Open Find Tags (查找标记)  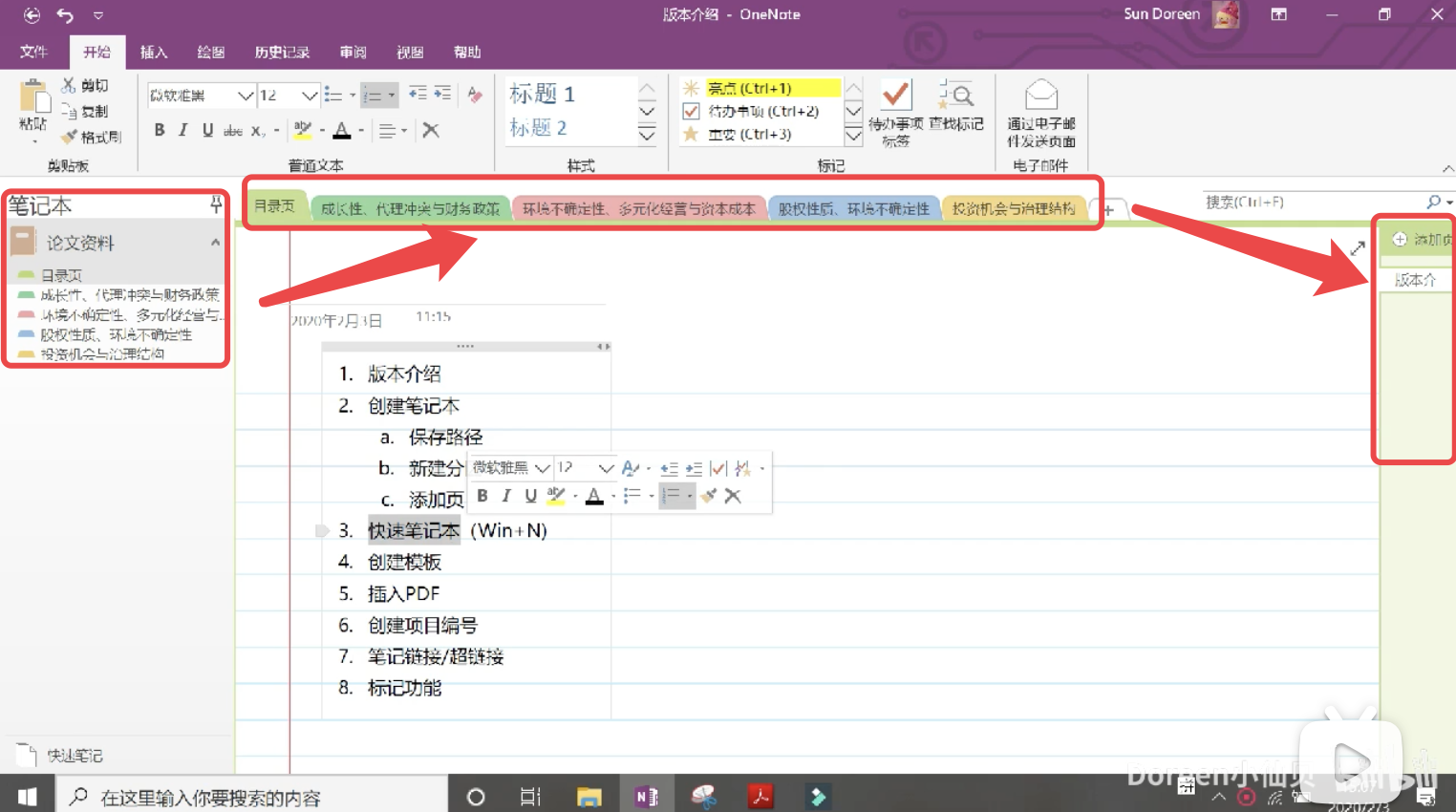(x=956, y=106)
